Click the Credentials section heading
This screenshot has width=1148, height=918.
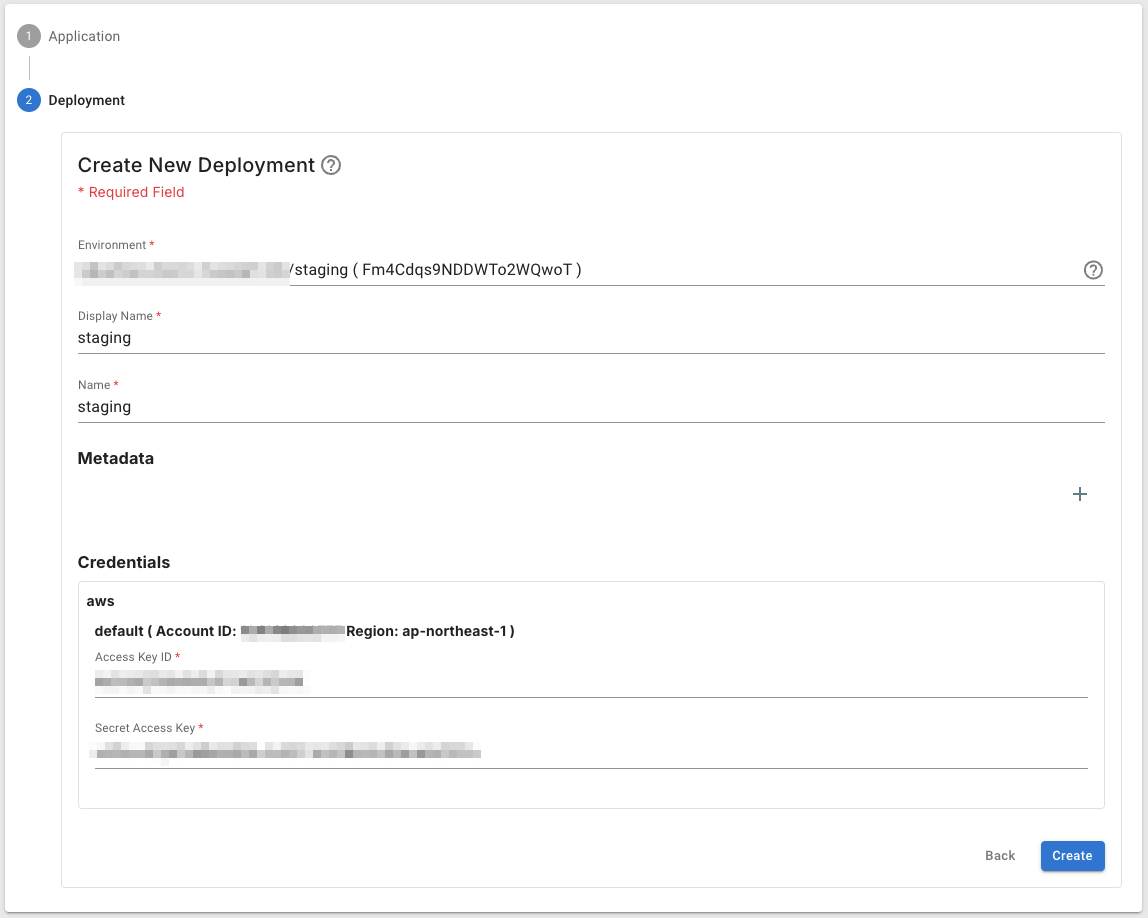124,562
